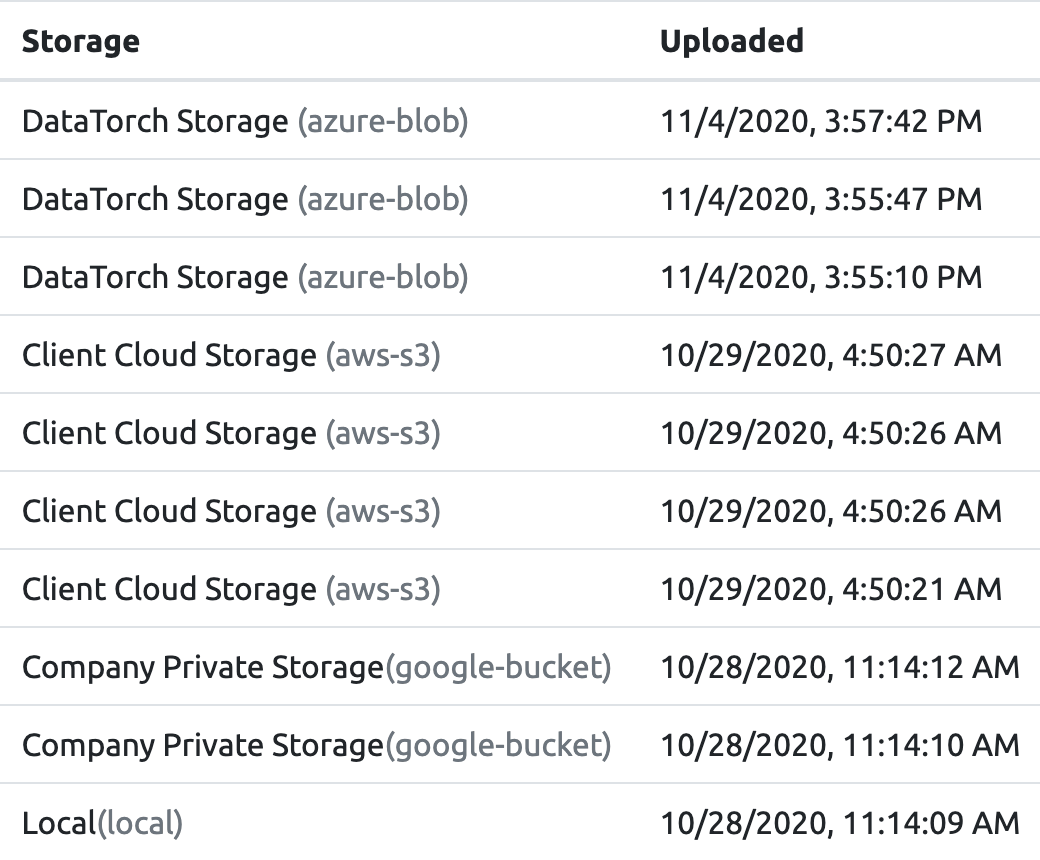Viewport: 1040px width, 860px height.
Task: Select DataTorch Storage row uploaded 3:55:10 PM
Action: 520,276
